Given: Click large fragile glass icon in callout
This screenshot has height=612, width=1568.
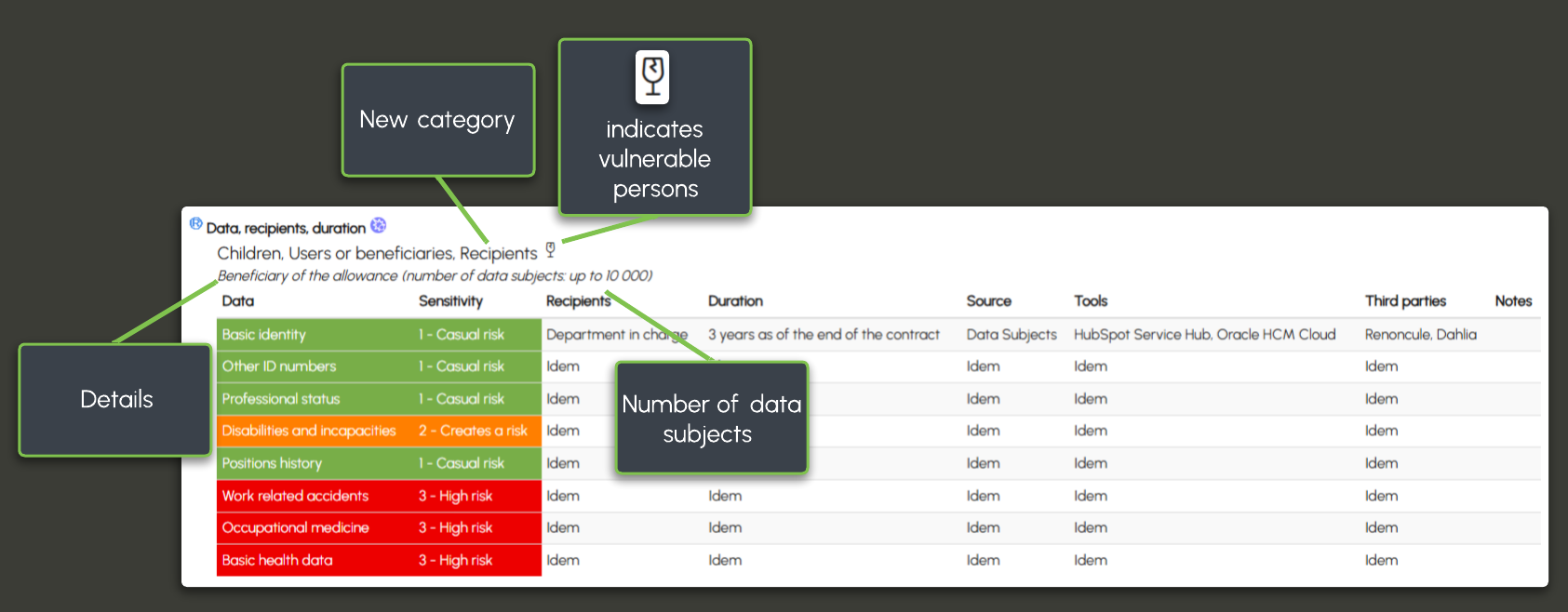Looking at the screenshot, I should (x=653, y=76).
